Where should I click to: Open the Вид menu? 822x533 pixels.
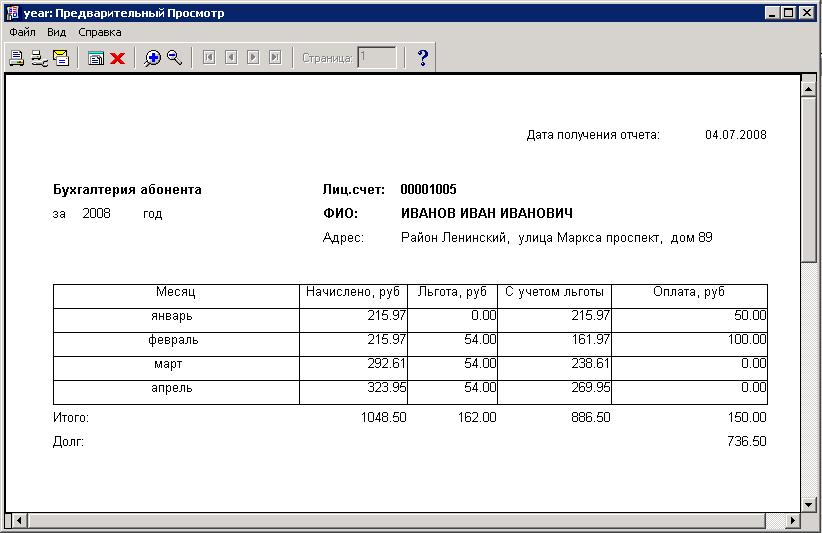coord(56,32)
